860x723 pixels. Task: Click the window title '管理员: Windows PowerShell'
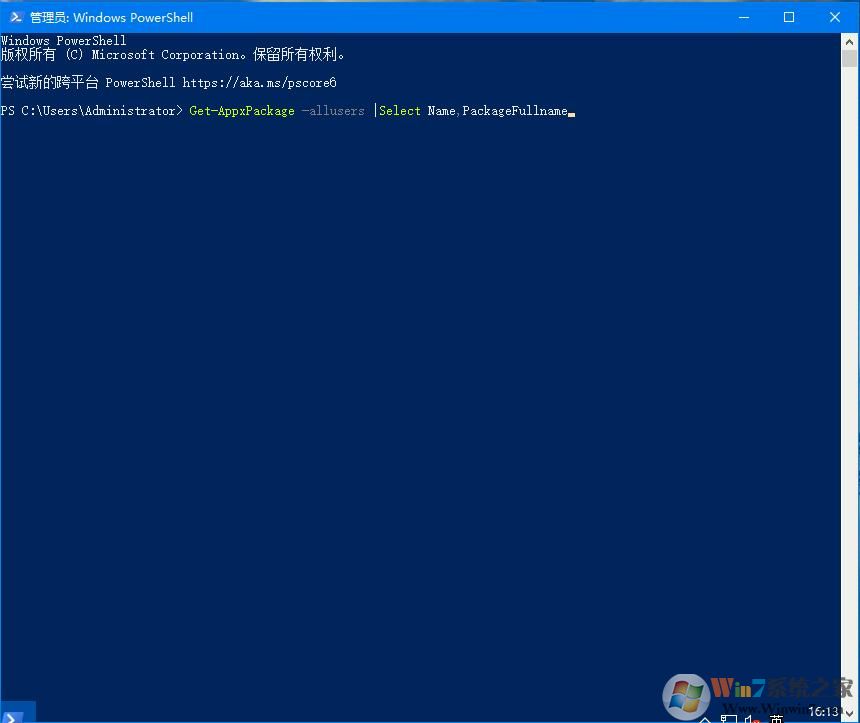(111, 18)
